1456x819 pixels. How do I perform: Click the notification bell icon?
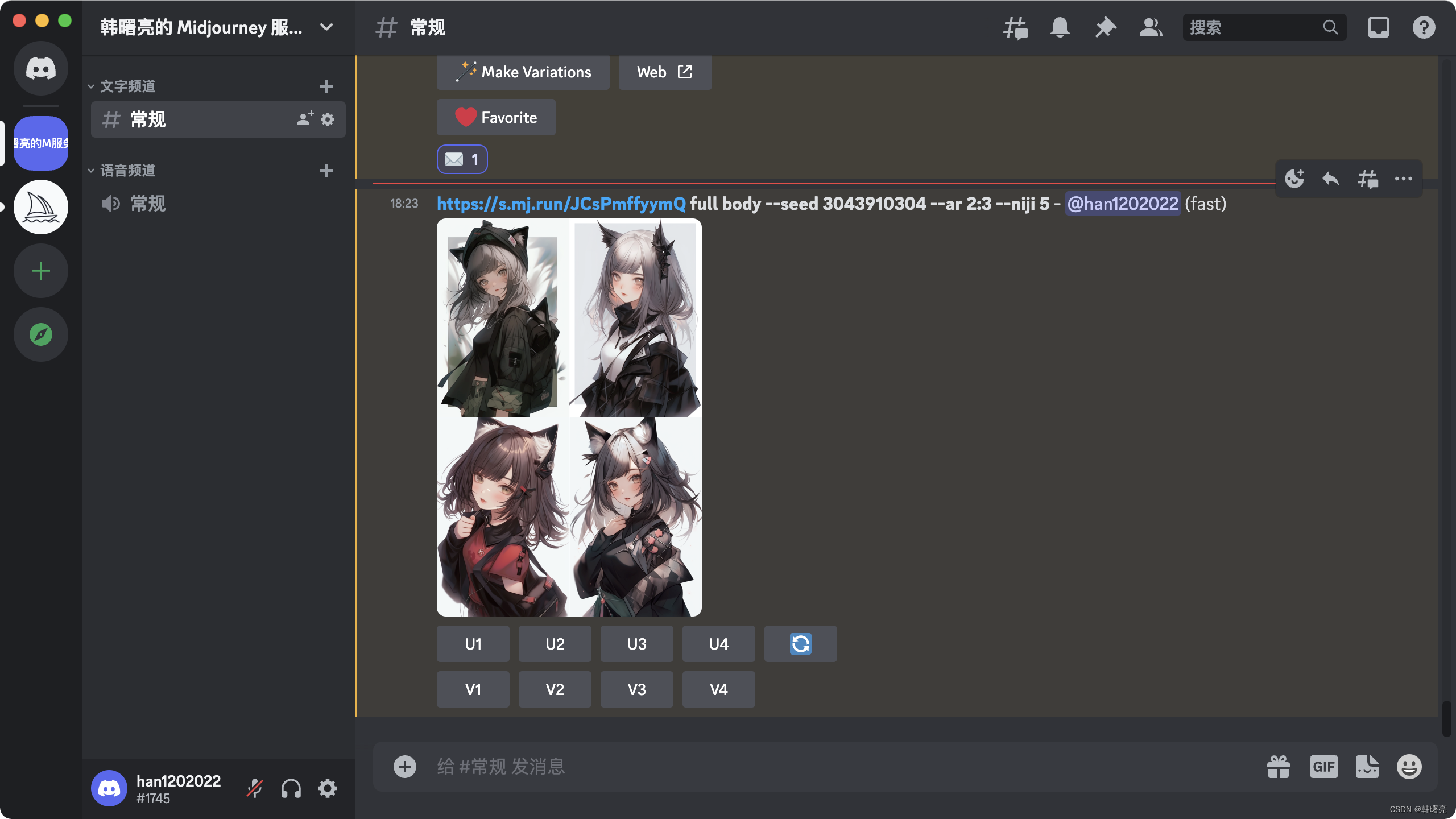[1060, 27]
